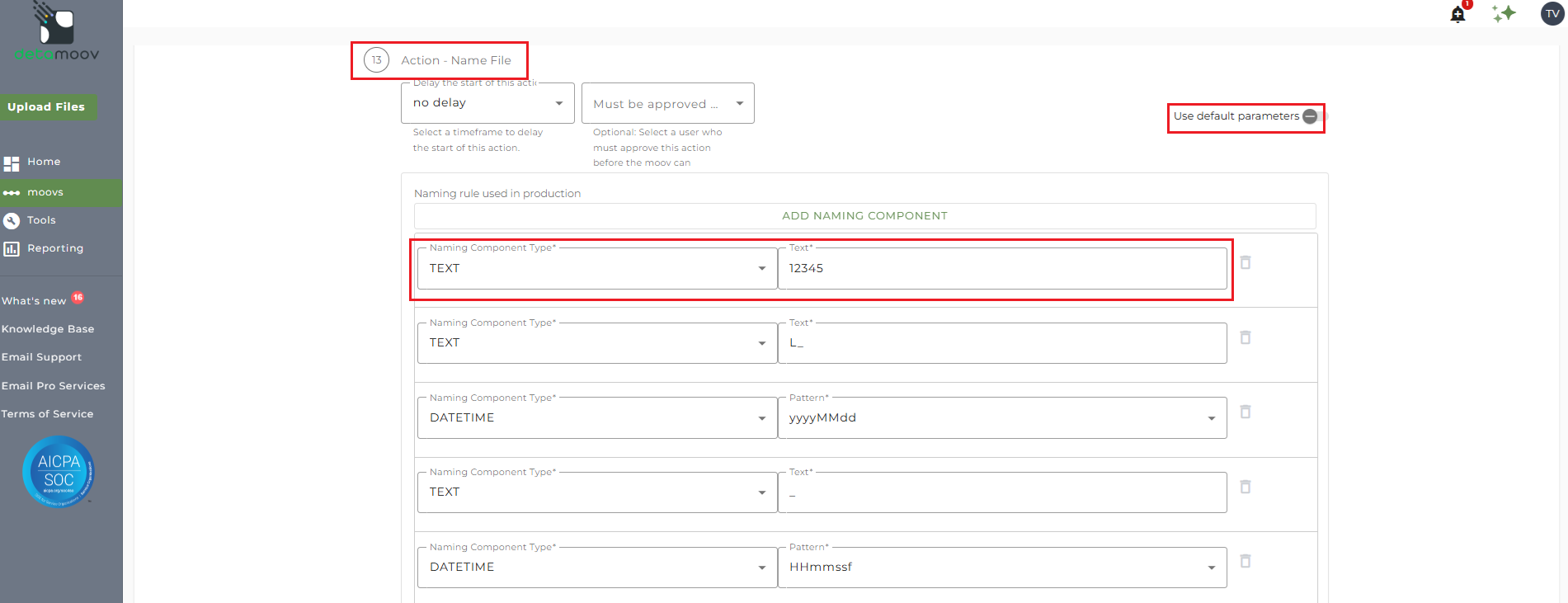Click the datamoov logo

[56, 33]
